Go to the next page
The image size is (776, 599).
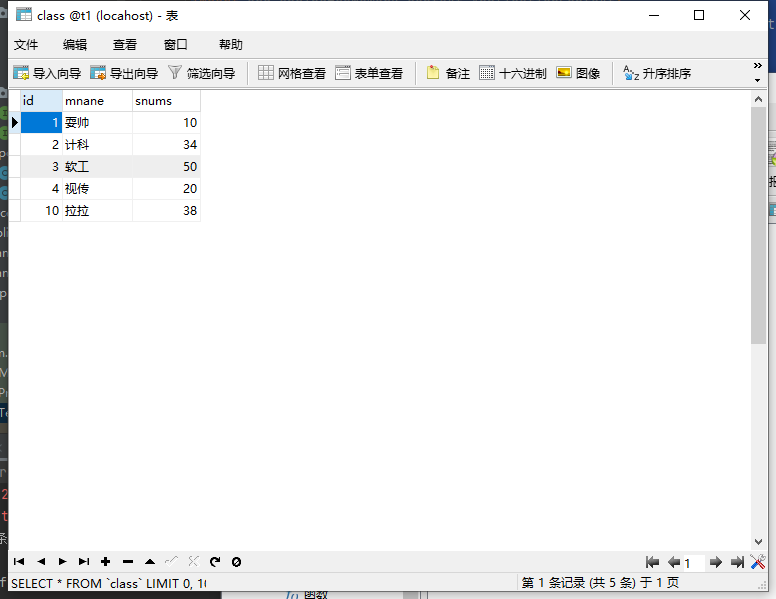716,562
